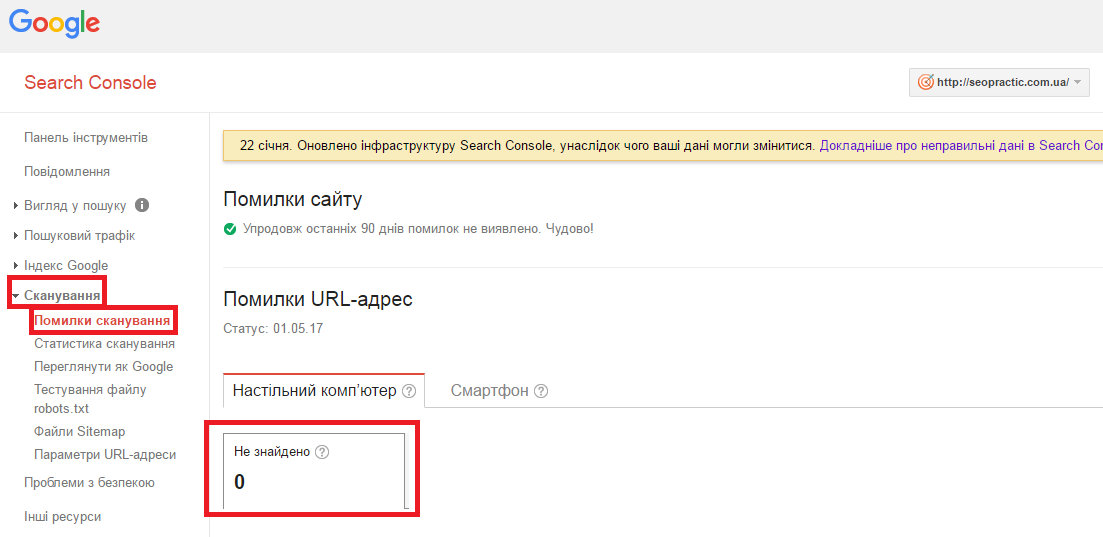Click the Google logo

[54, 23]
